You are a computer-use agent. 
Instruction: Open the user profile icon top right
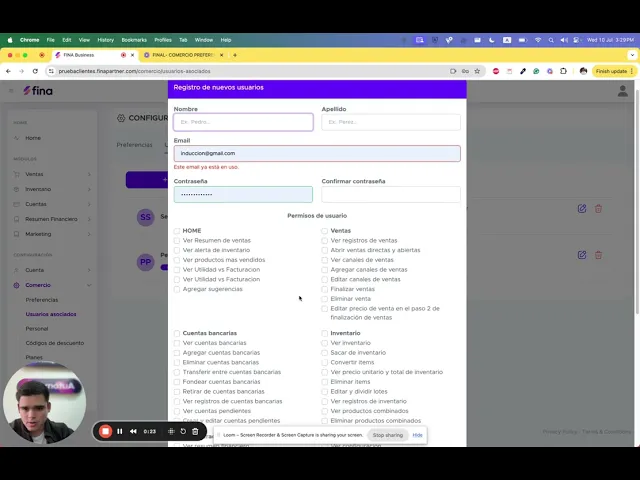622,91
